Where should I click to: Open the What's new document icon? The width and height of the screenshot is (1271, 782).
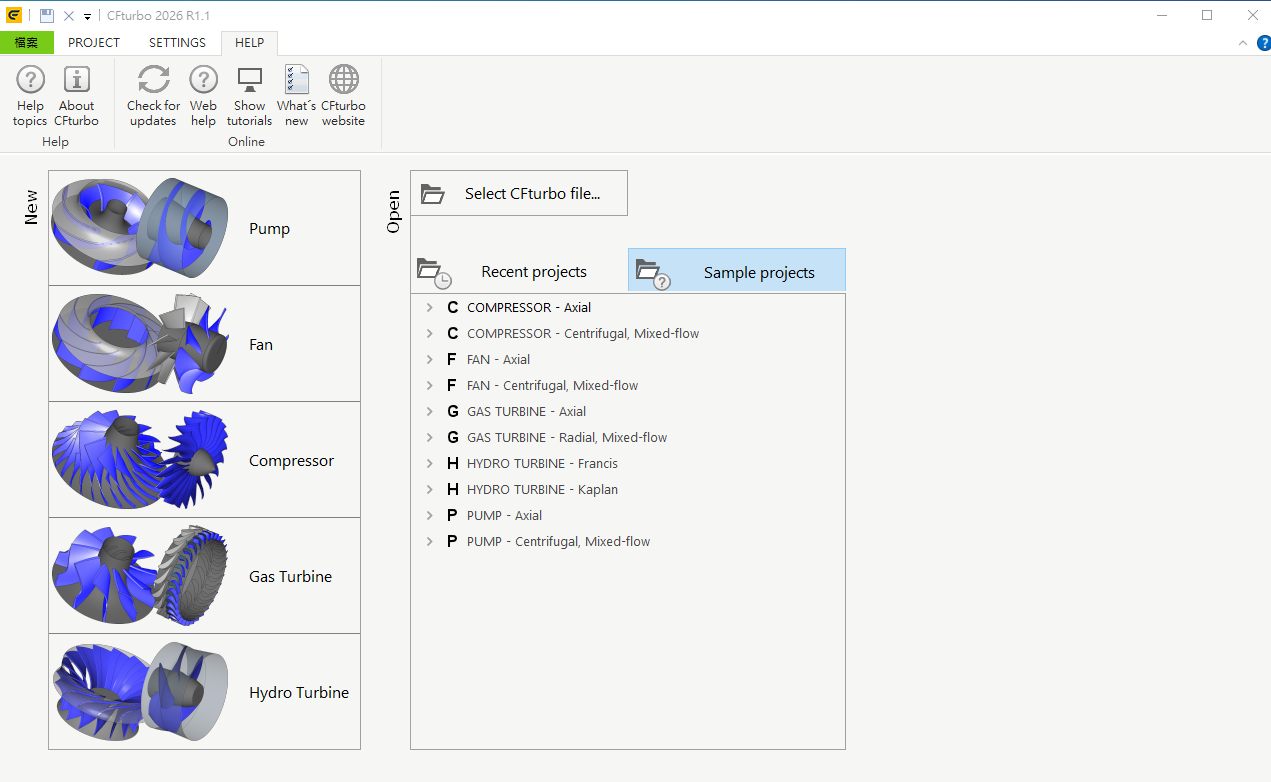296,96
